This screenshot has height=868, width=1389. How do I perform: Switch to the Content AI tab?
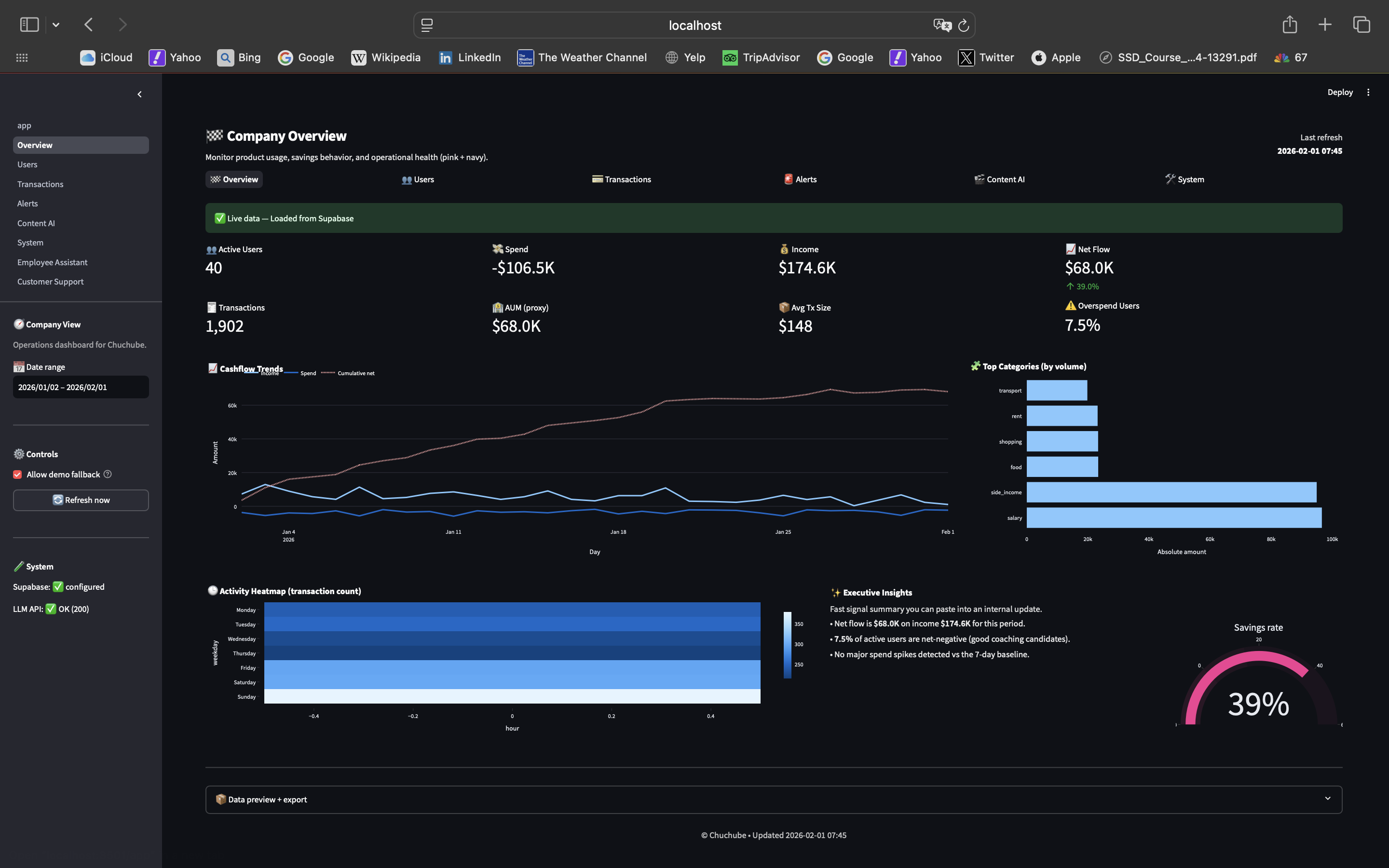(999, 179)
